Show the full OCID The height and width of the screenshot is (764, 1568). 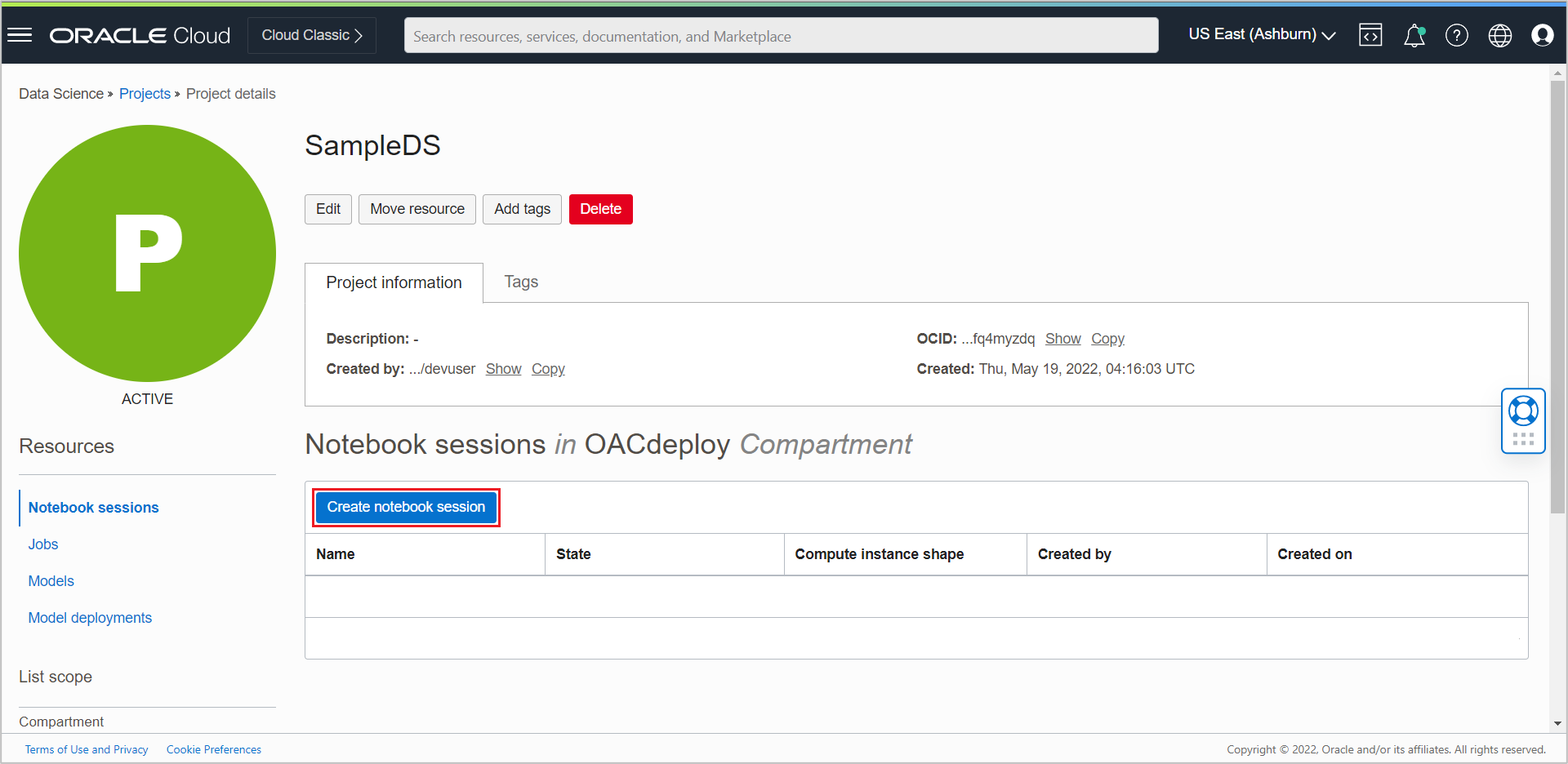(1062, 339)
